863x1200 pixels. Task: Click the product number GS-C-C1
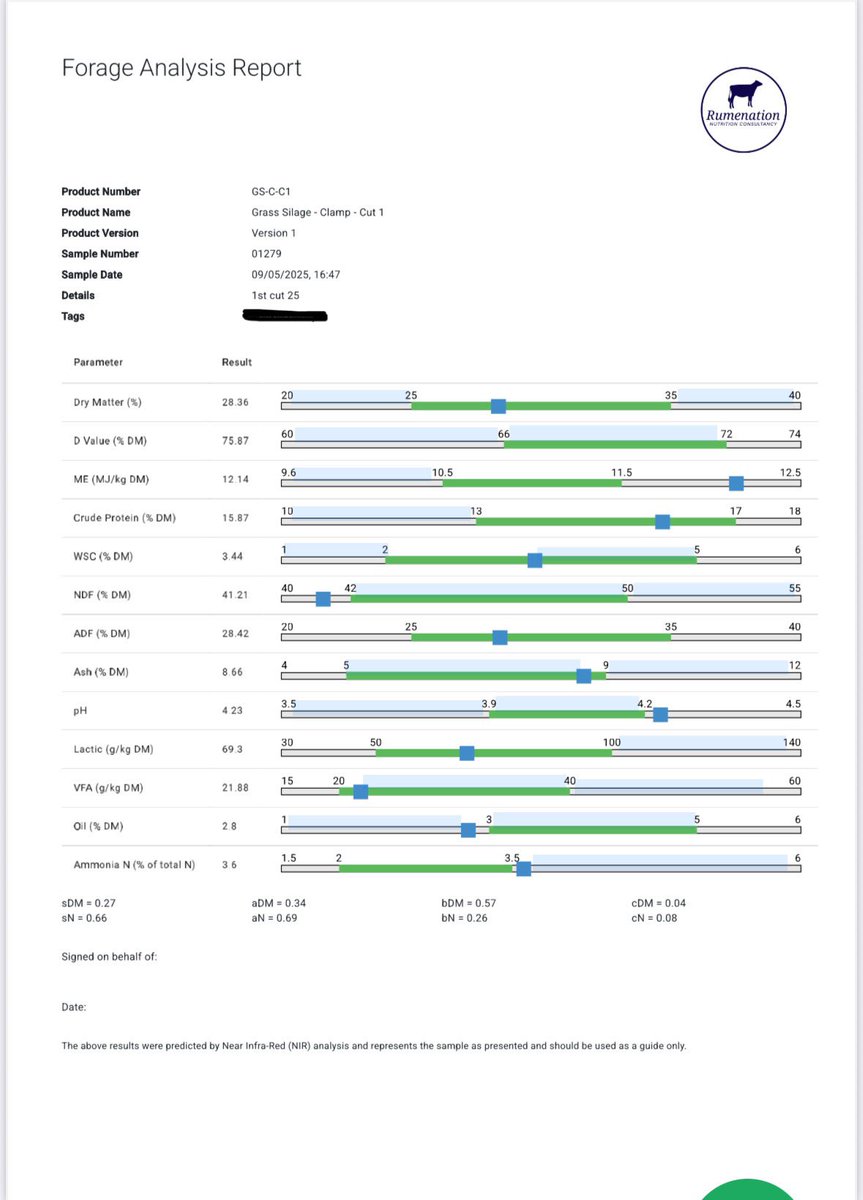click(x=271, y=191)
